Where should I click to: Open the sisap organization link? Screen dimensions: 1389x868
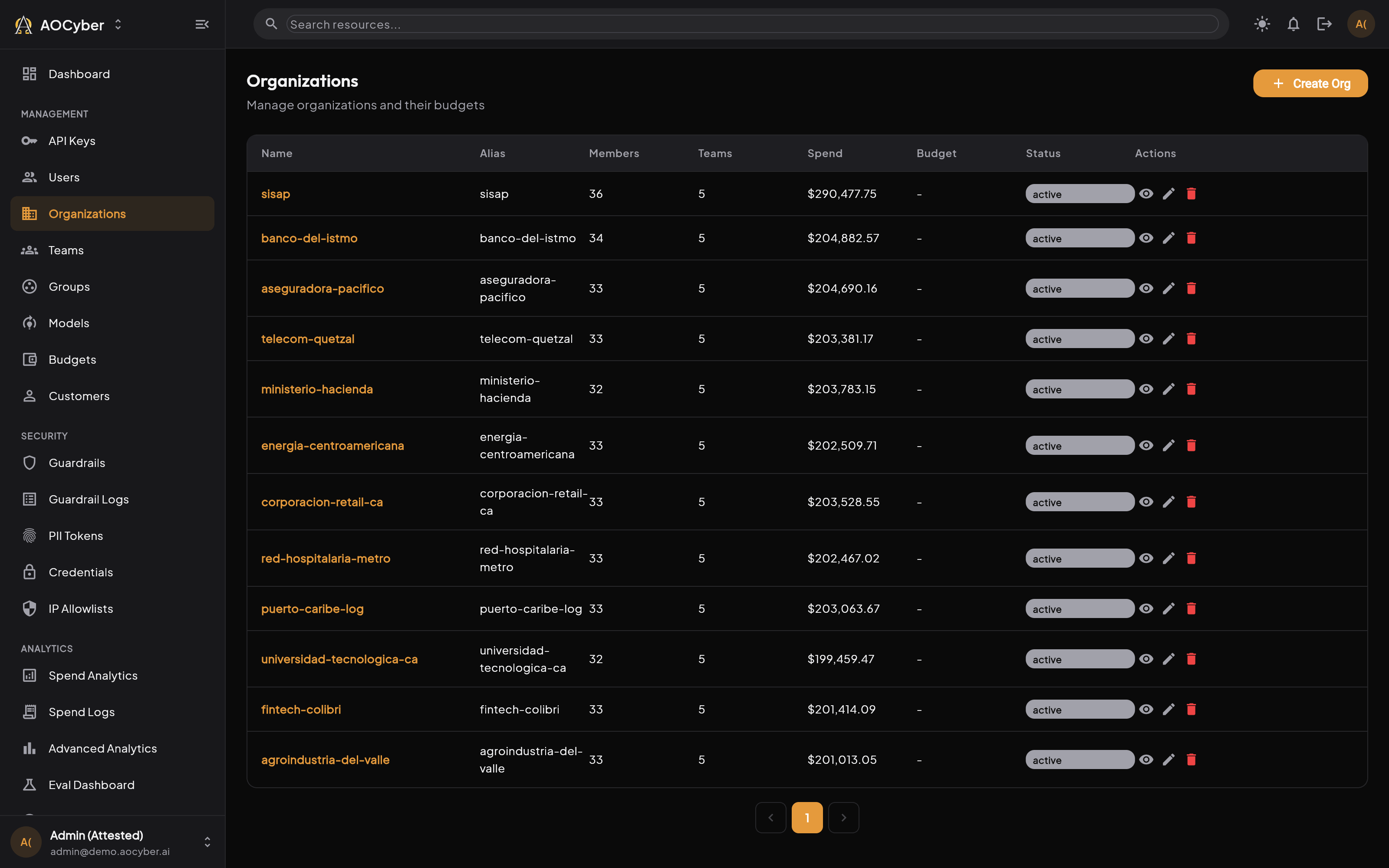coord(276,194)
